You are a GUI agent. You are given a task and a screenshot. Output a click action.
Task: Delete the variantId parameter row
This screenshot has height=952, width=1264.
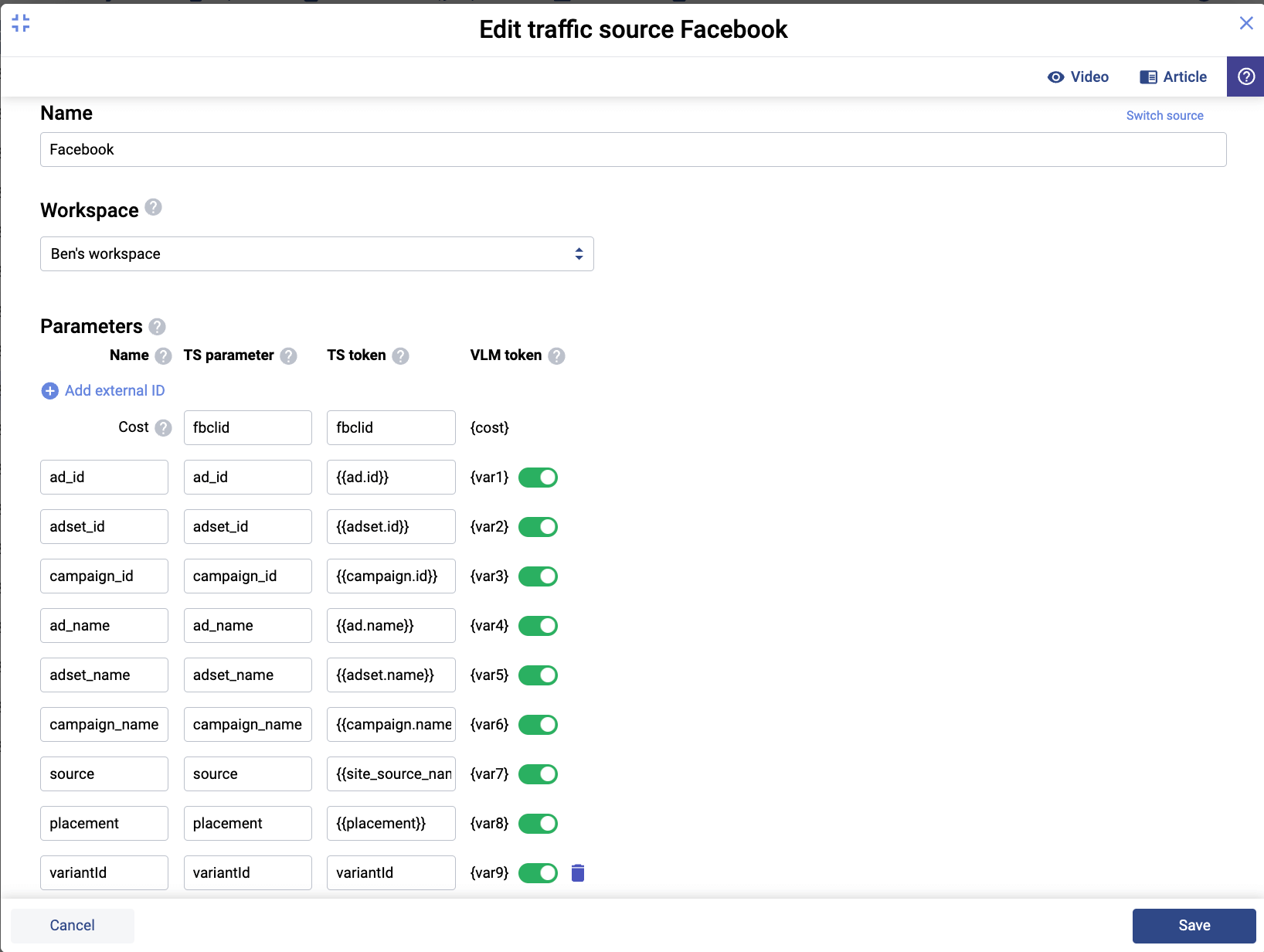click(x=578, y=873)
